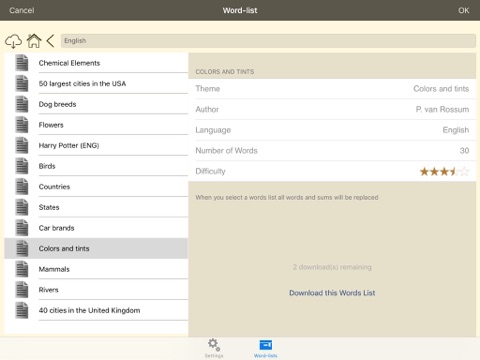Screen dimensions: 480x360
Task: Confirm with the OK button
Action: tap(463, 10)
